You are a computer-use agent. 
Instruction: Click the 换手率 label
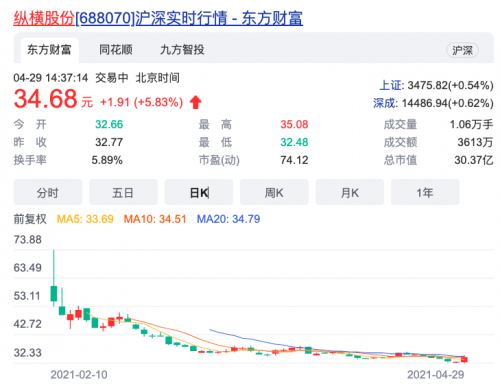(x=30, y=160)
